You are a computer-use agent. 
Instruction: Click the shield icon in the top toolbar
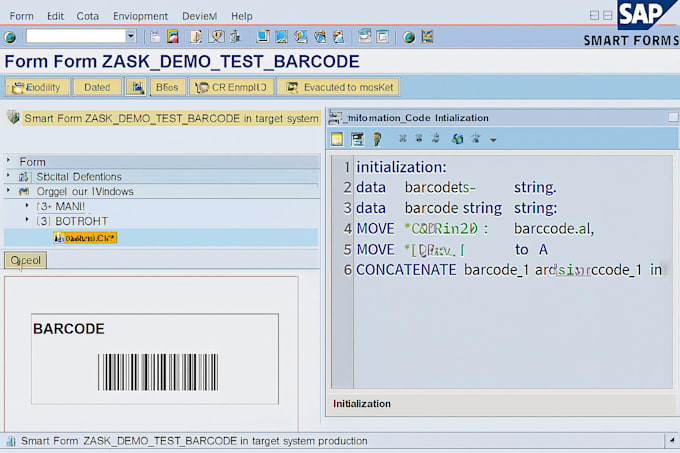216,37
